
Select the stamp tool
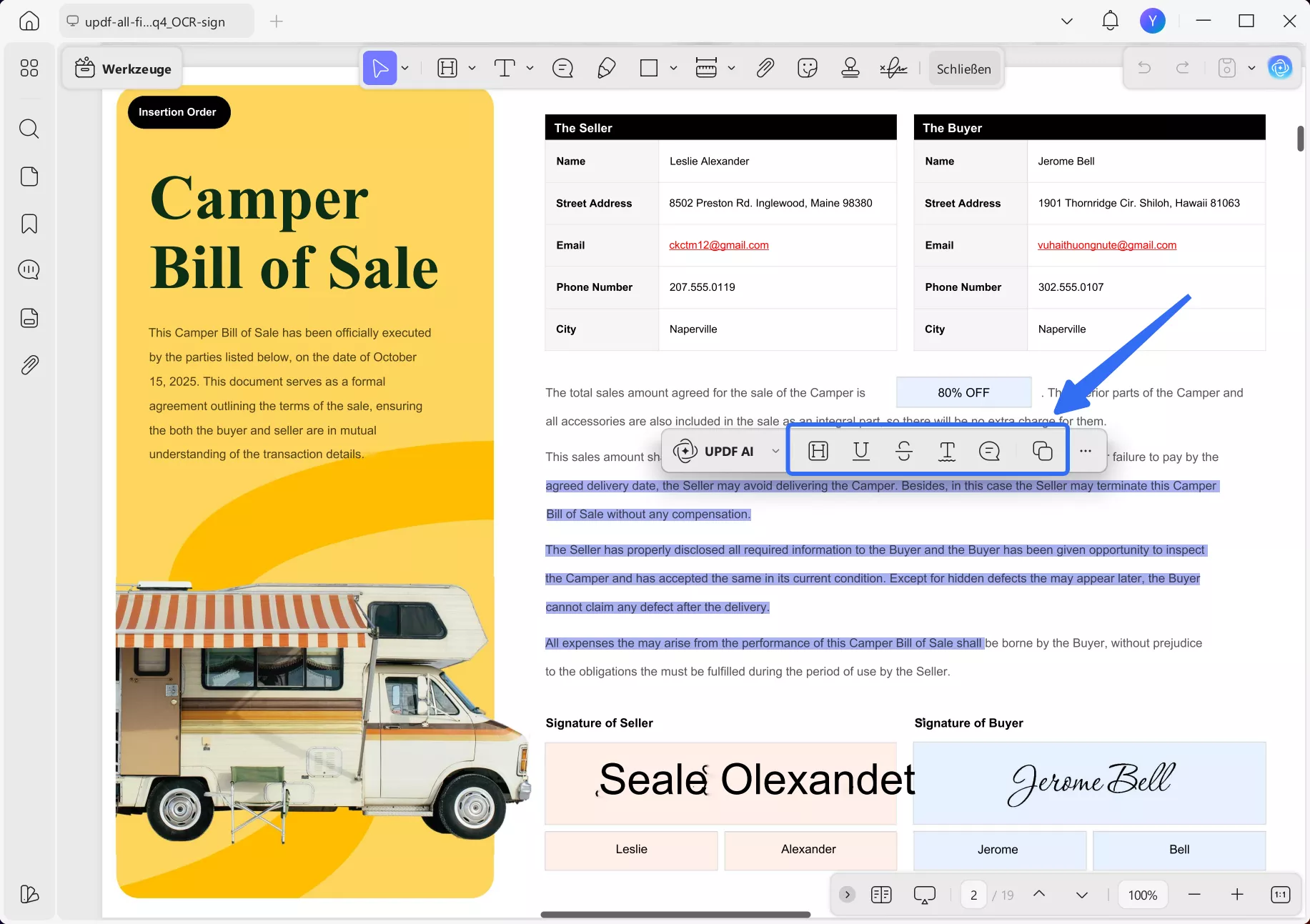click(x=850, y=69)
